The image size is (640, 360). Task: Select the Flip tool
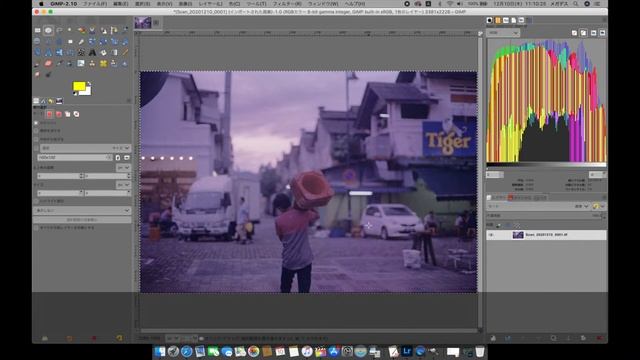click(x=59, y=52)
